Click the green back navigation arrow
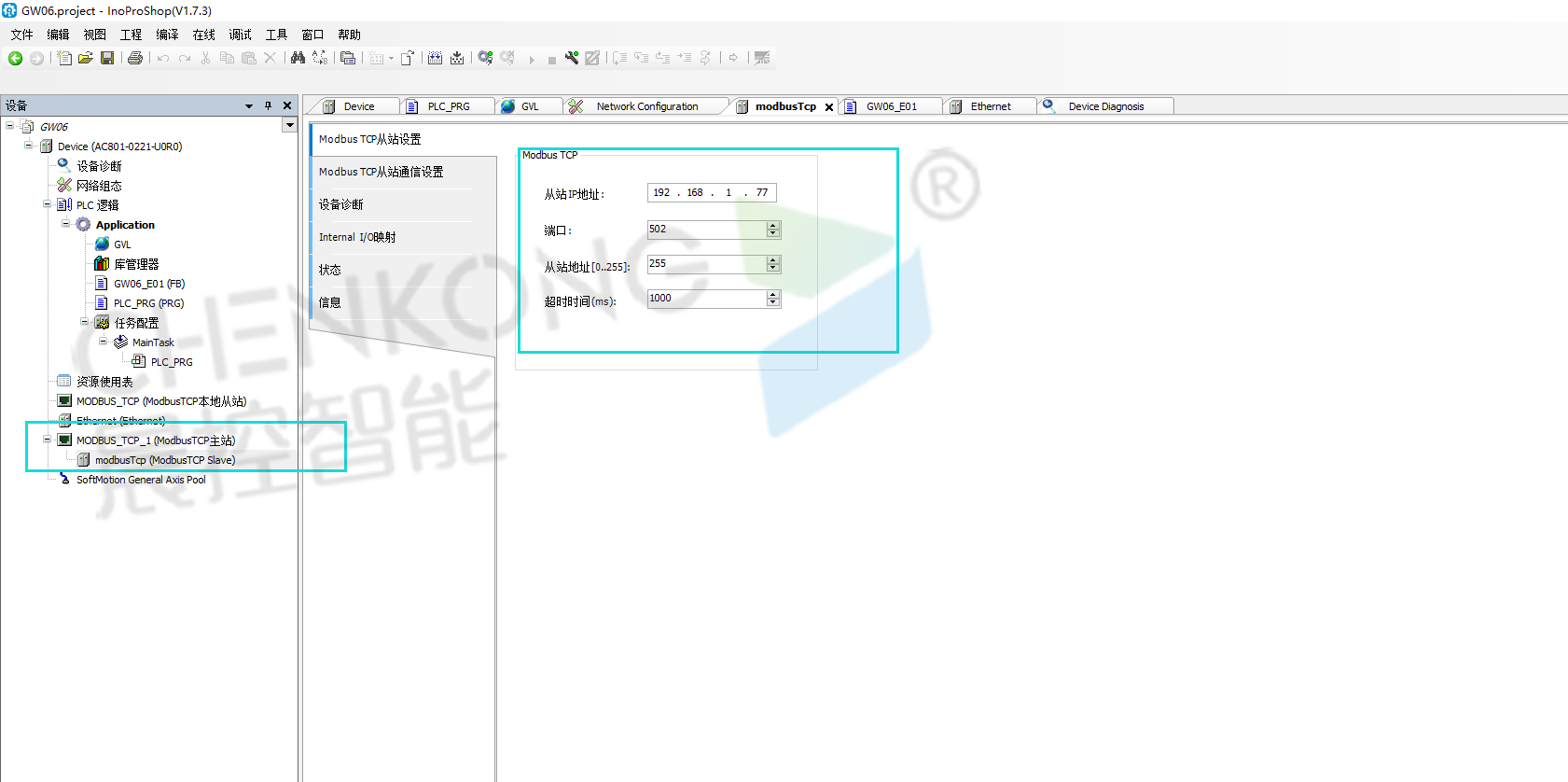The height and width of the screenshot is (782, 1568). pos(15,58)
